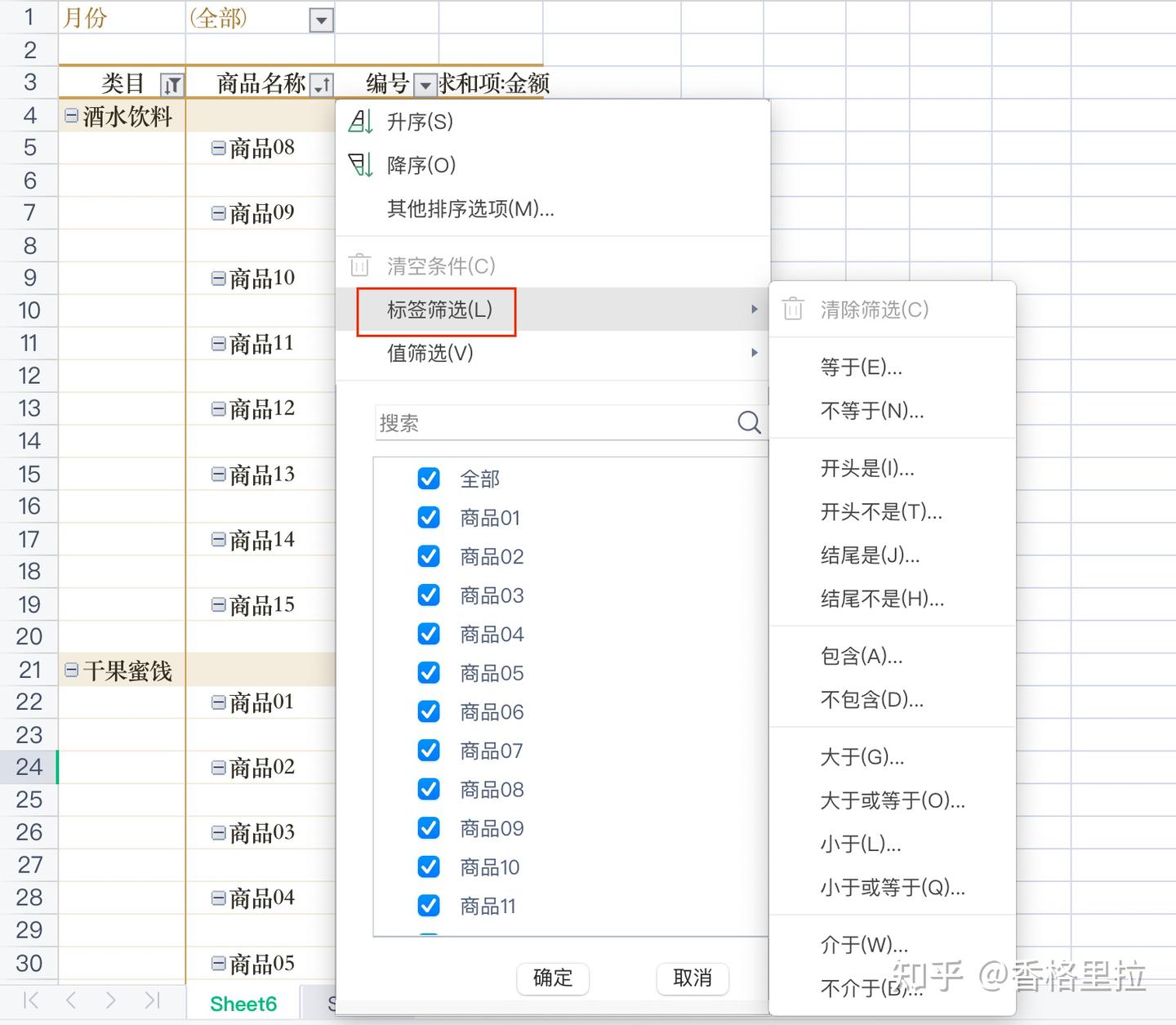The height and width of the screenshot is (1025, 1176).
Task: Uncheck 商品11 in filter list
Action: [429, 906]
